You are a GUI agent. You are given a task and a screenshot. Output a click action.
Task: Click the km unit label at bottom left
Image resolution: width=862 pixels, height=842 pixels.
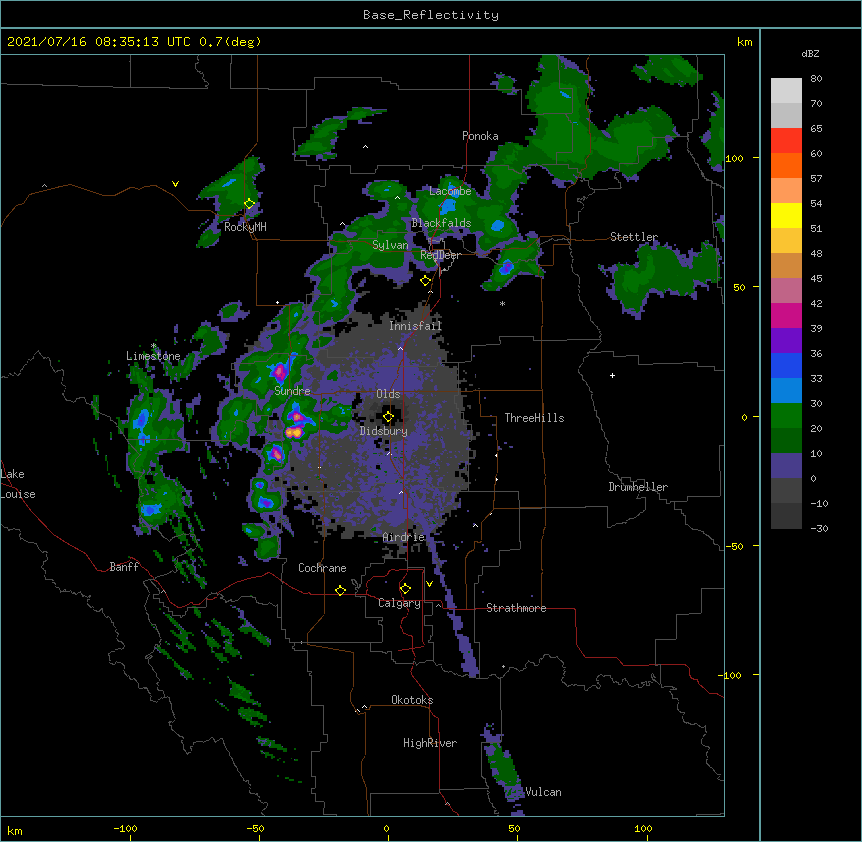[x=15, y=830]
